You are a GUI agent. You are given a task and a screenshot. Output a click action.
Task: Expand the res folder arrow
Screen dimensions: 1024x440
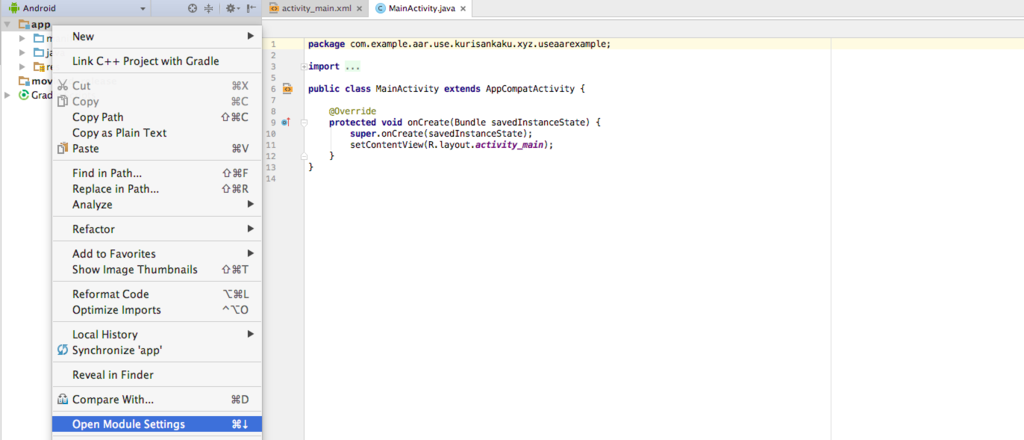click(x=22, y=67)
